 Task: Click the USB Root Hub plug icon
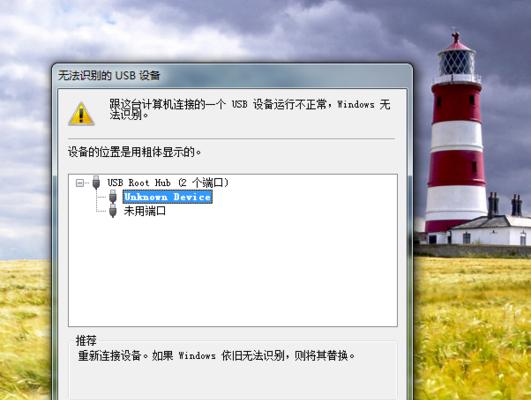96,182
